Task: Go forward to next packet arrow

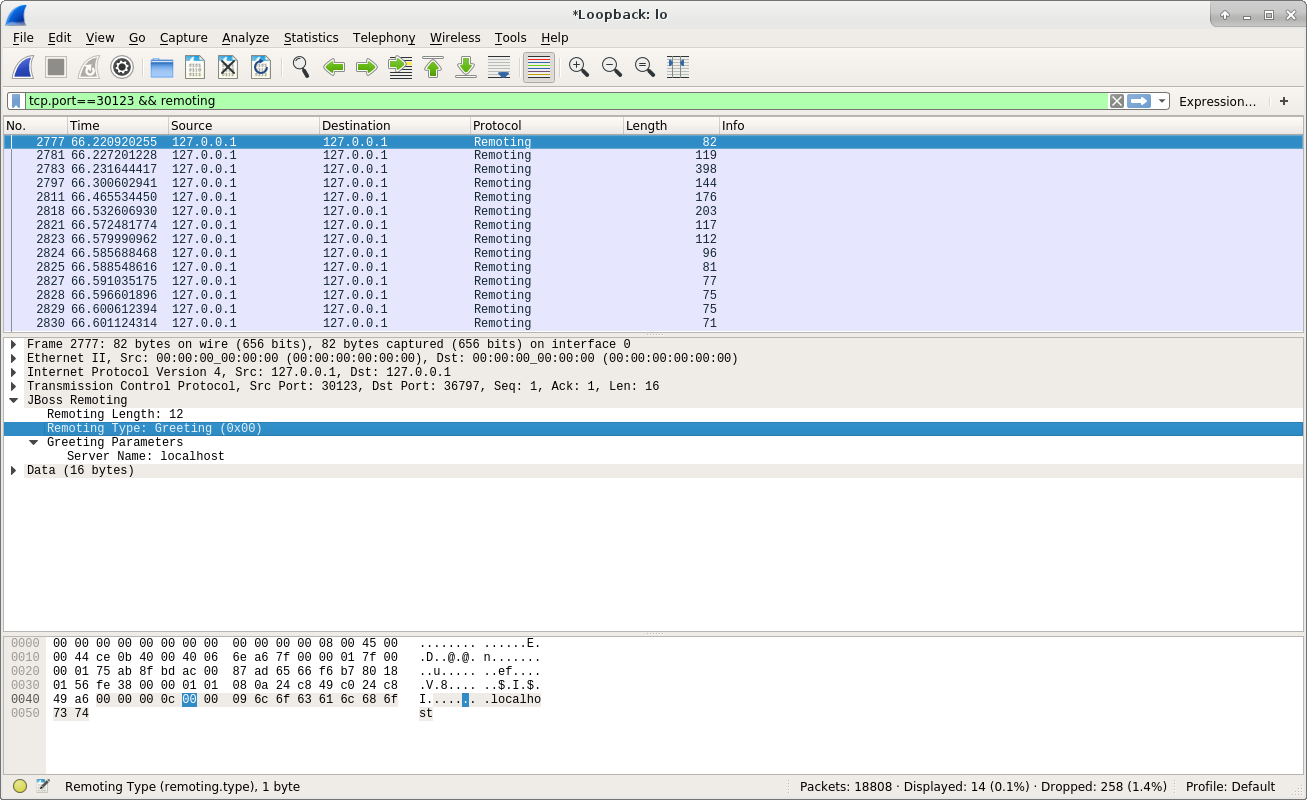Action: point(367,67)
